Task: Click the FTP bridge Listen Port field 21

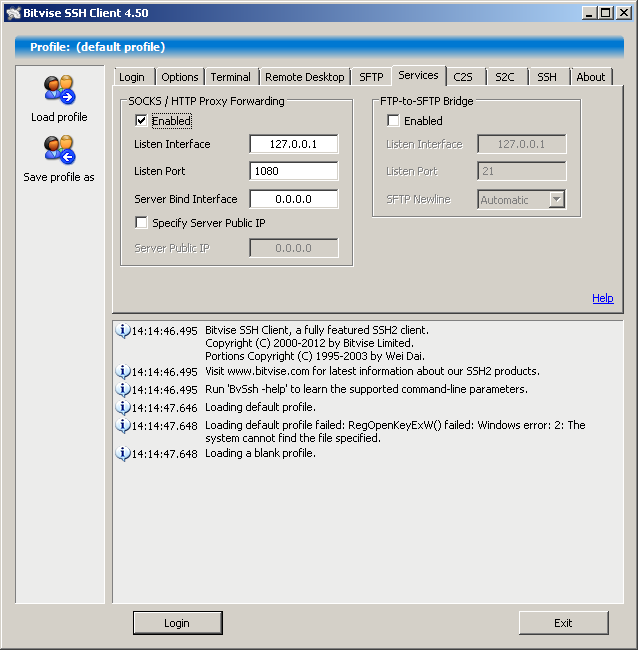Action: (522, 171)
